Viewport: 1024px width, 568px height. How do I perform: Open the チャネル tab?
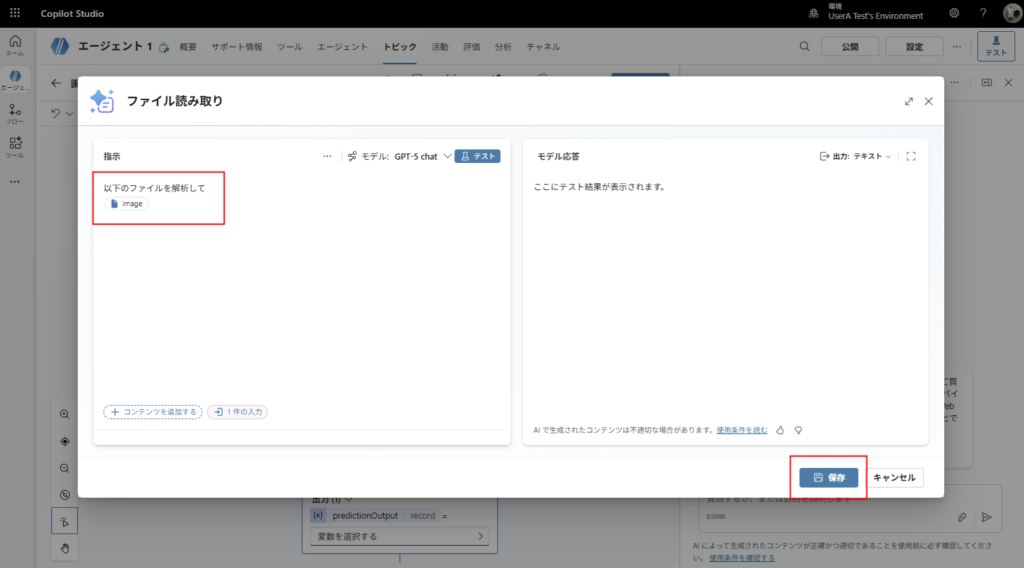point(543,46)
